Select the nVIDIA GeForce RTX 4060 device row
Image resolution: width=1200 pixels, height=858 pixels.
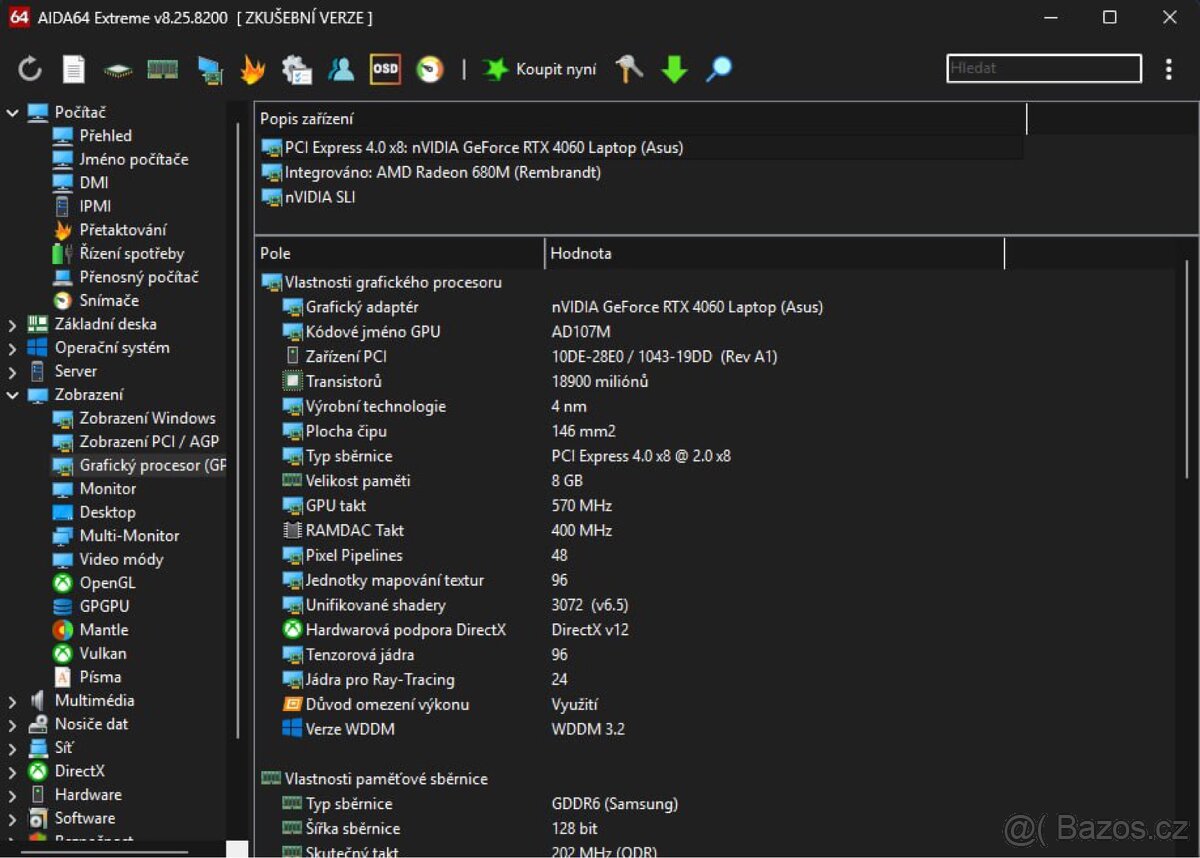641,147
